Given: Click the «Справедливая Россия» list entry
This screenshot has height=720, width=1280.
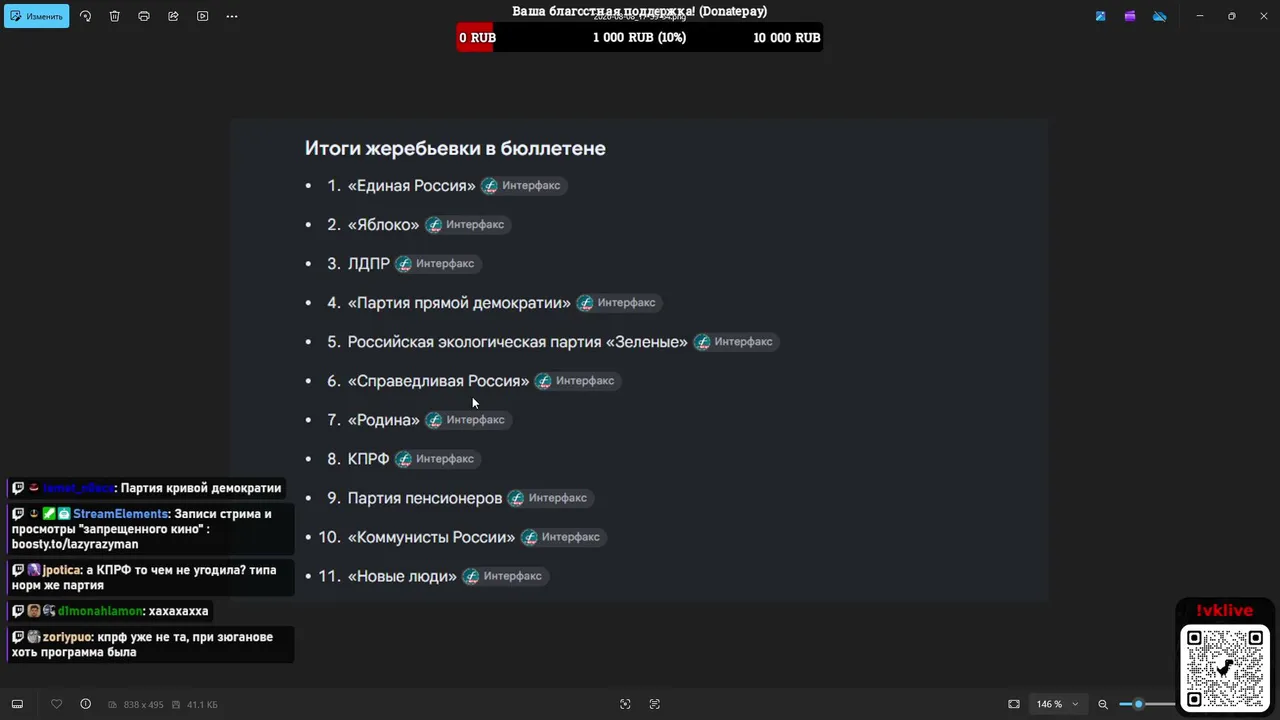Looking at the screenshot, I should click(x=439, y=381).
